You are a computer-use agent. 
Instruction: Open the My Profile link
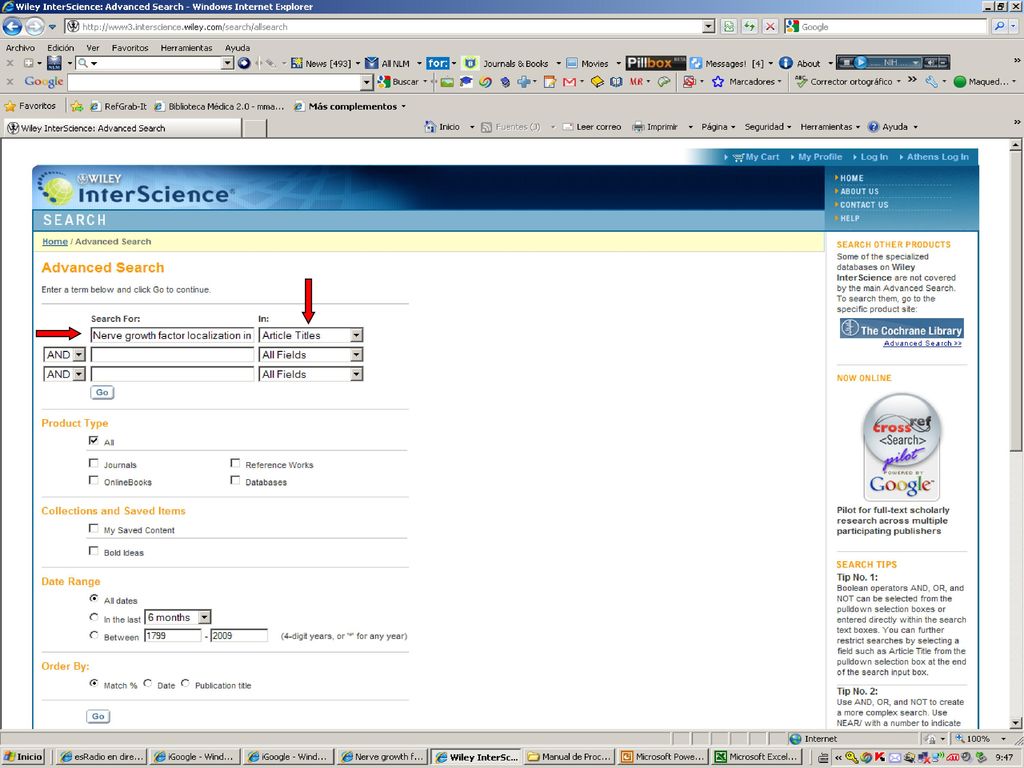(x=820, y=157)
